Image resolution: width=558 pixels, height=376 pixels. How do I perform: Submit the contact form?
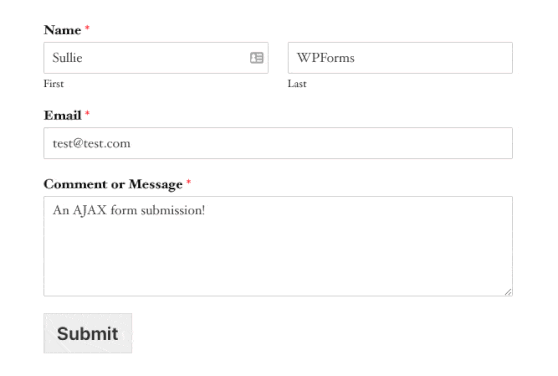click(88, 333)
